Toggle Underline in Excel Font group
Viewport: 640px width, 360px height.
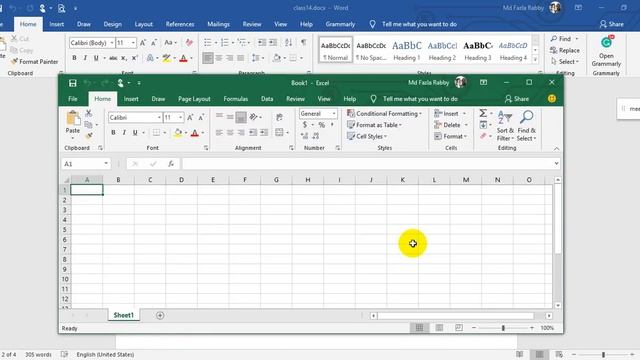tap(135, 132)
